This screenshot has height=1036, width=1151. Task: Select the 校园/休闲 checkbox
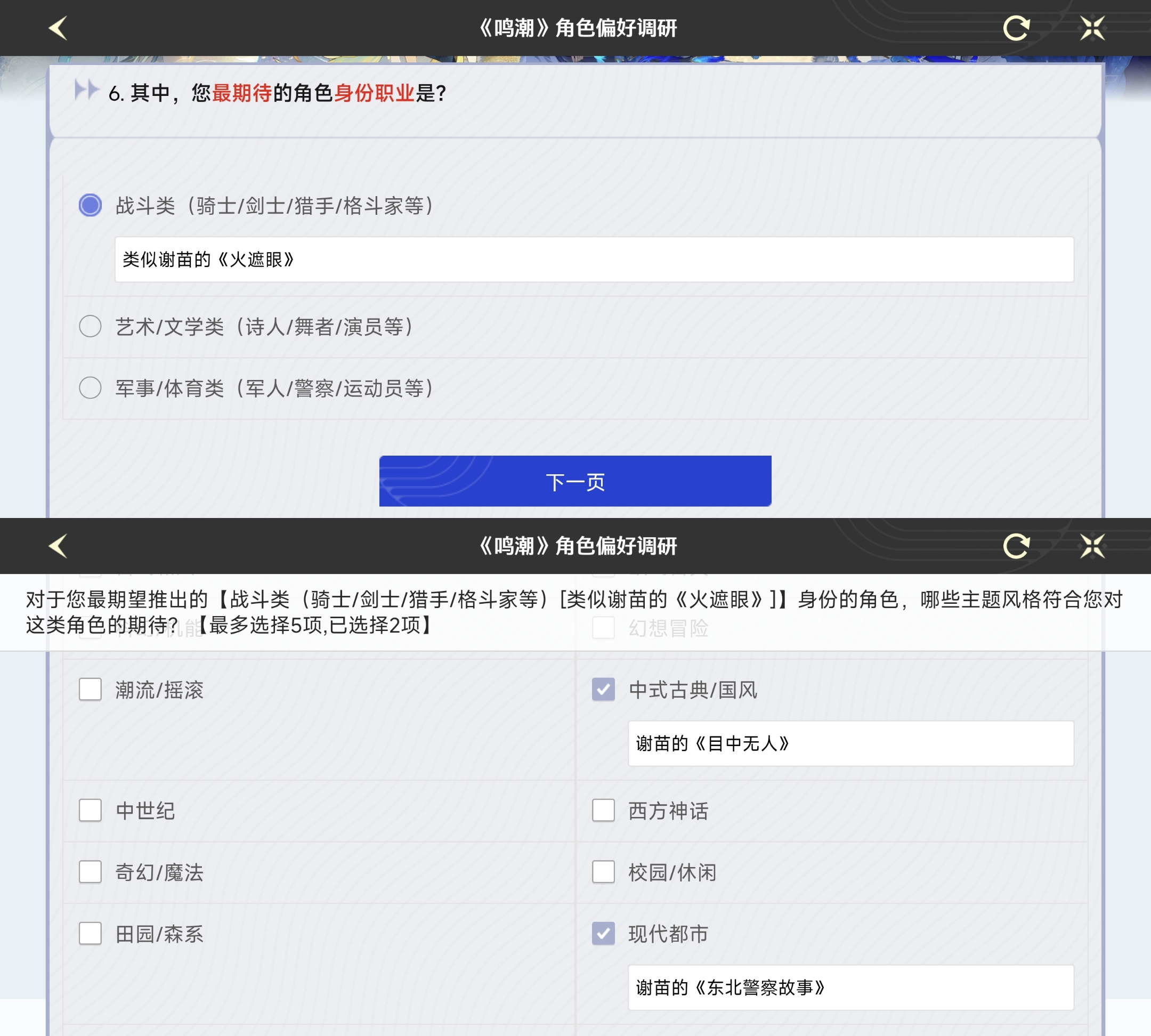click(603, 872)
